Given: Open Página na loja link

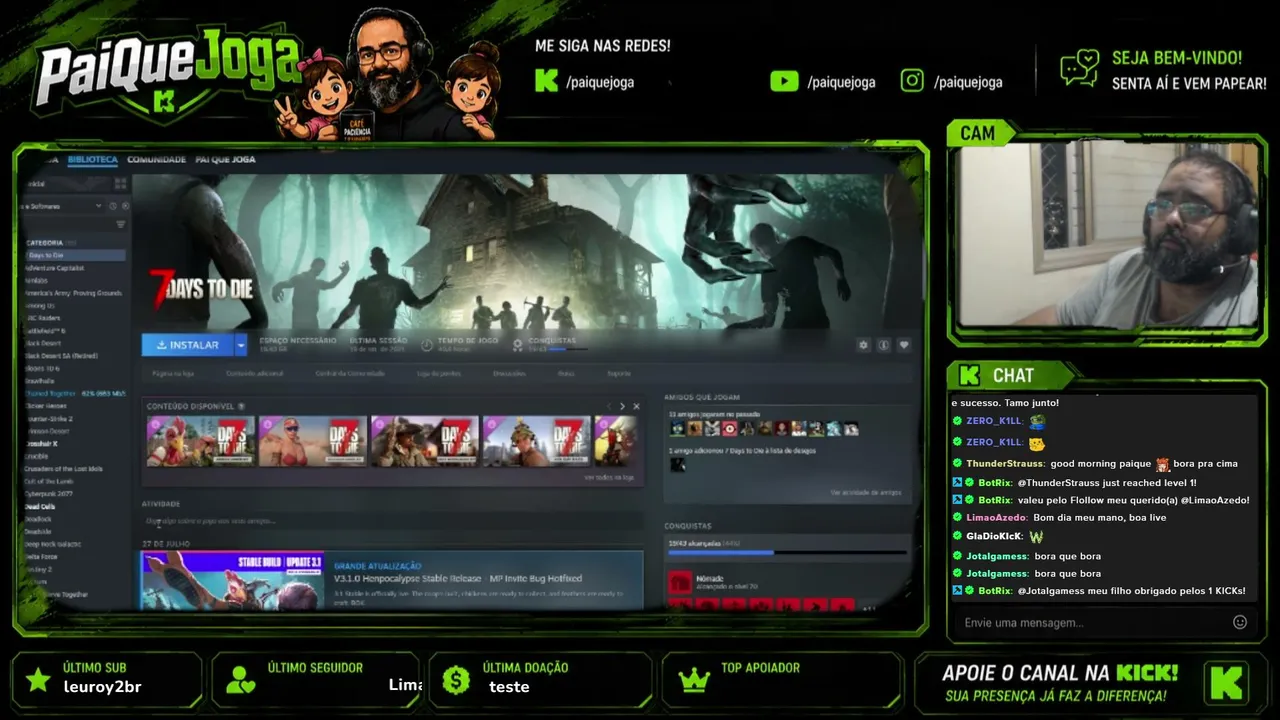Looking at the screenshot, I should (x=173, y=374).
